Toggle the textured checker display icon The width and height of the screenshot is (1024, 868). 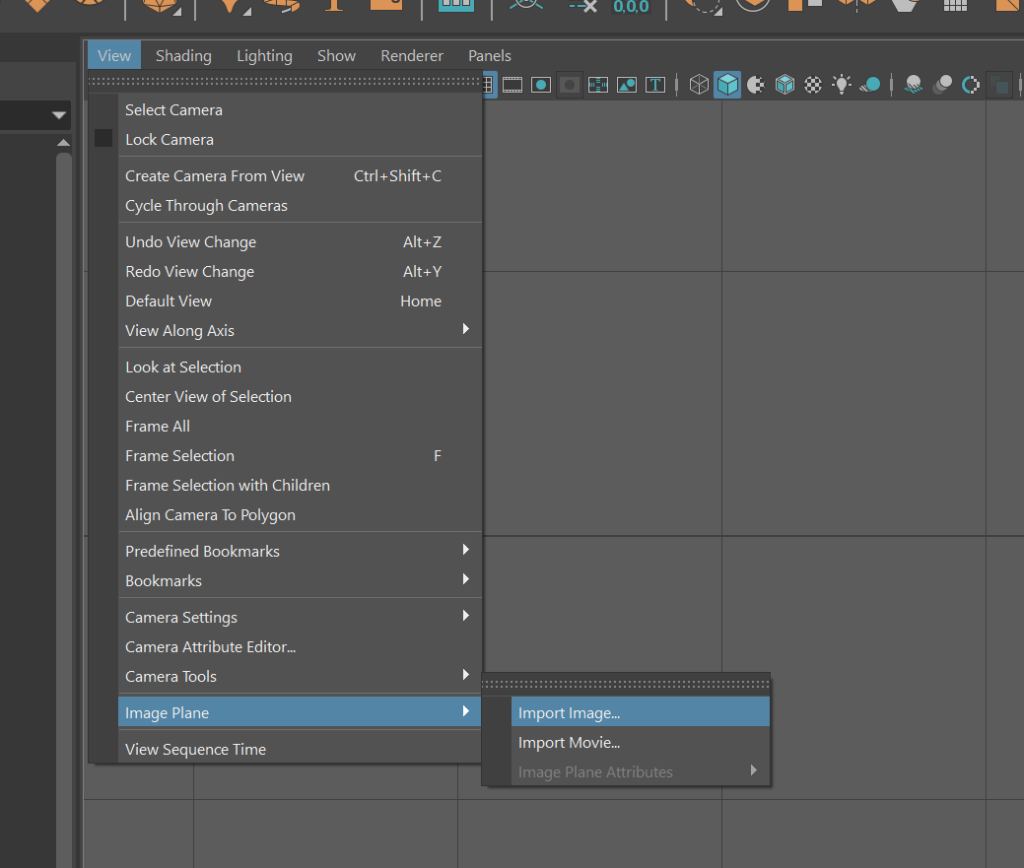(814, 85)
